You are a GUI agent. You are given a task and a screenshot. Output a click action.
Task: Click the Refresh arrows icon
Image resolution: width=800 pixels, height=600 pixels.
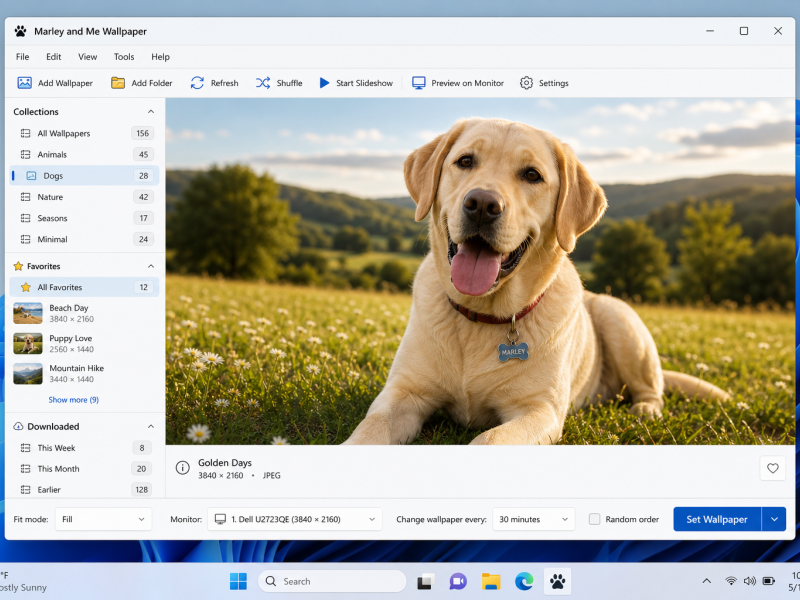(197, 83)
